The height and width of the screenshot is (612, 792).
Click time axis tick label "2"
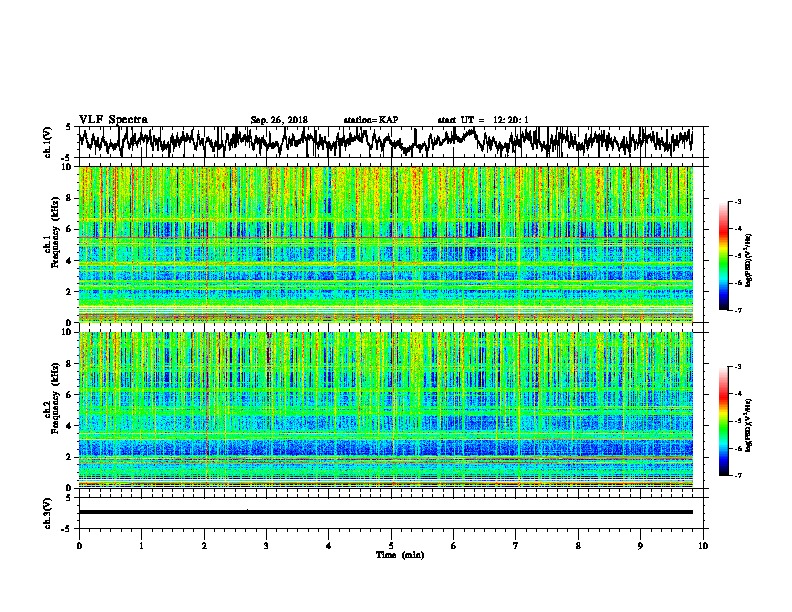(x=204, y=546)
